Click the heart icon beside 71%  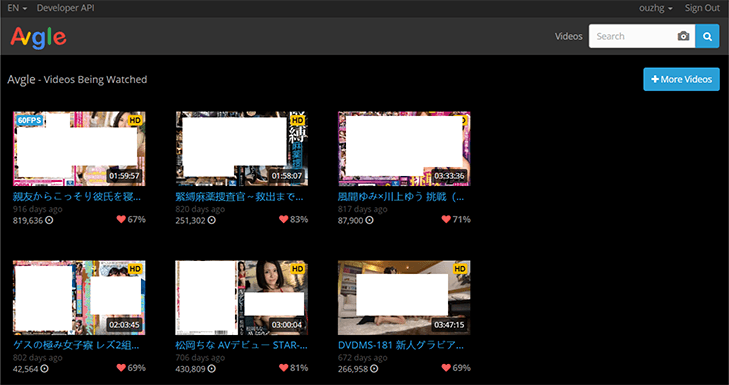tap(446, 219)
